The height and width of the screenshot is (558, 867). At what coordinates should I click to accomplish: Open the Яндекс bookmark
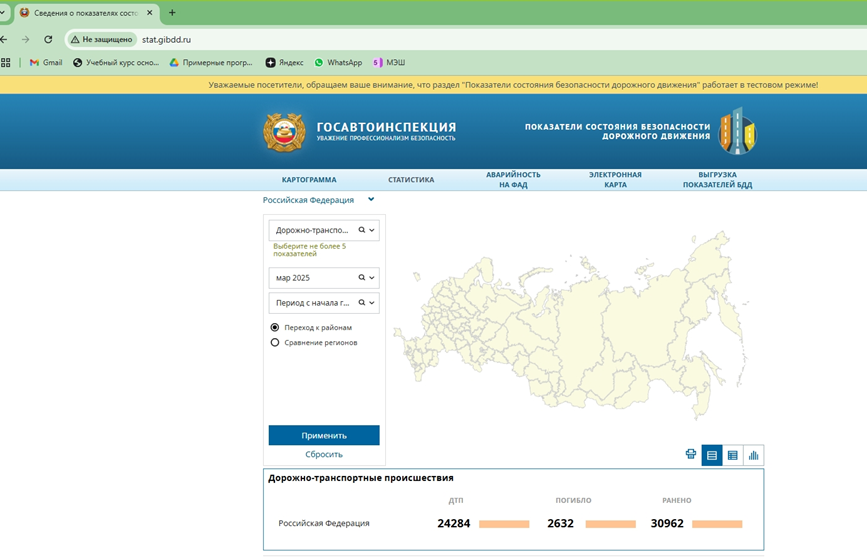coord(285,62)
